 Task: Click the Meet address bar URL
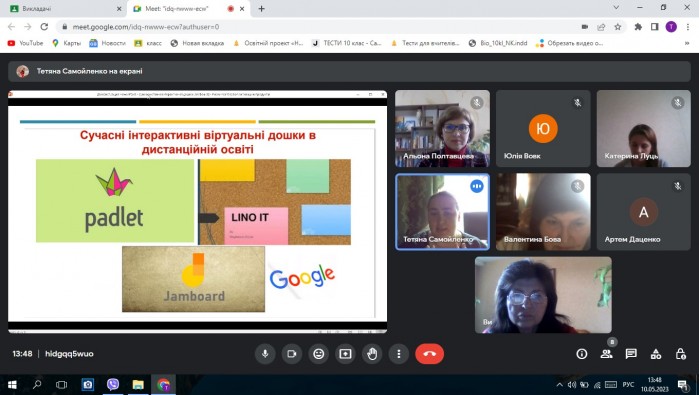(146, 27)
